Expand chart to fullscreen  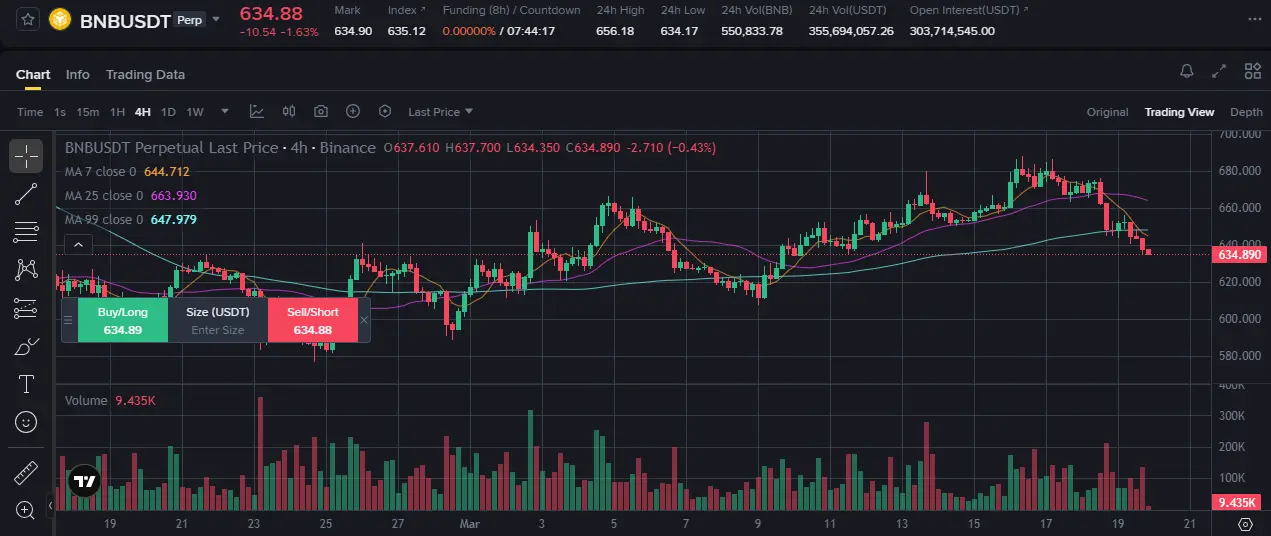pyautogui.click(x=1219, y=71)
